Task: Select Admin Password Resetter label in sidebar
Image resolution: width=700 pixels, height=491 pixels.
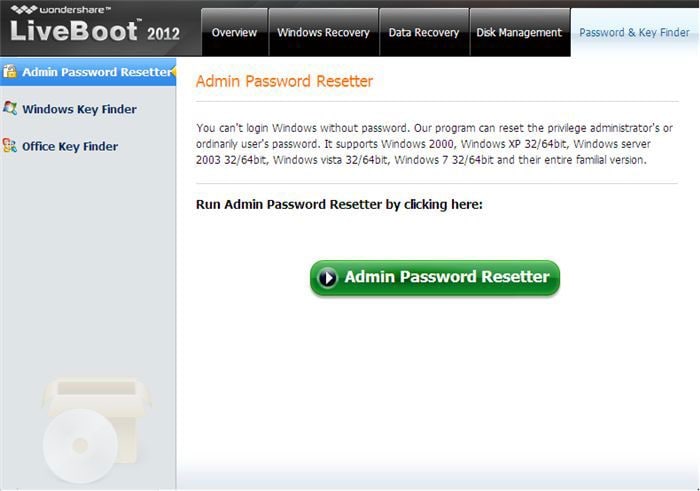Action: 95,72
